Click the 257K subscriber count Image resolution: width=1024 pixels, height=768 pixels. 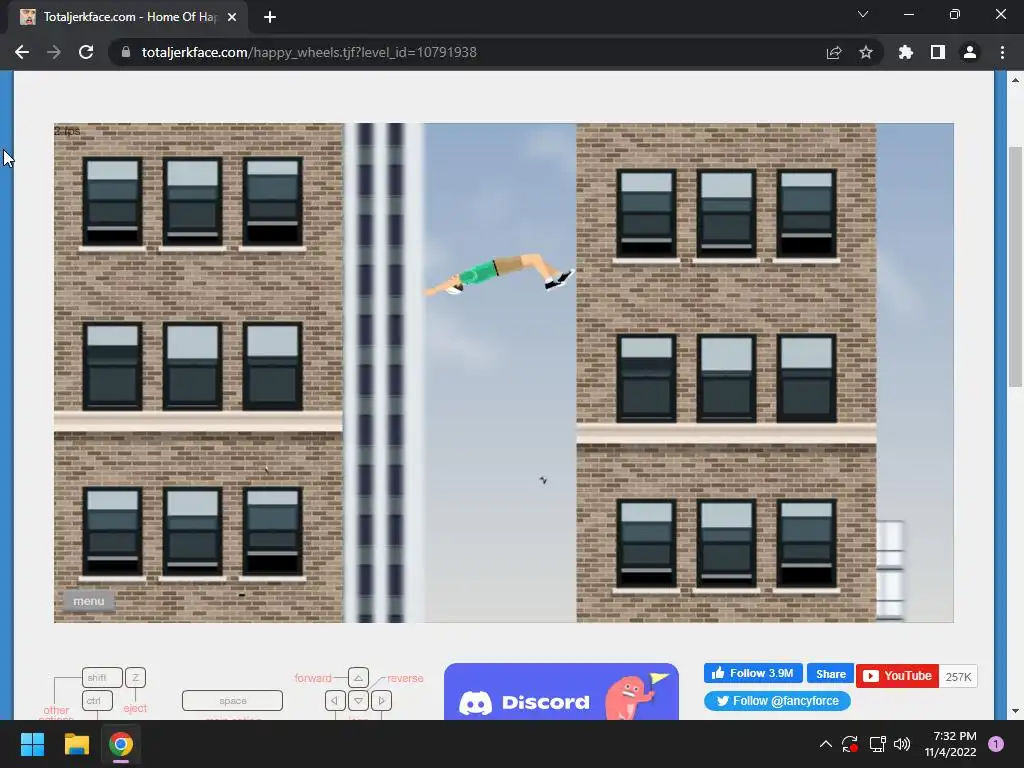point(958,677)
